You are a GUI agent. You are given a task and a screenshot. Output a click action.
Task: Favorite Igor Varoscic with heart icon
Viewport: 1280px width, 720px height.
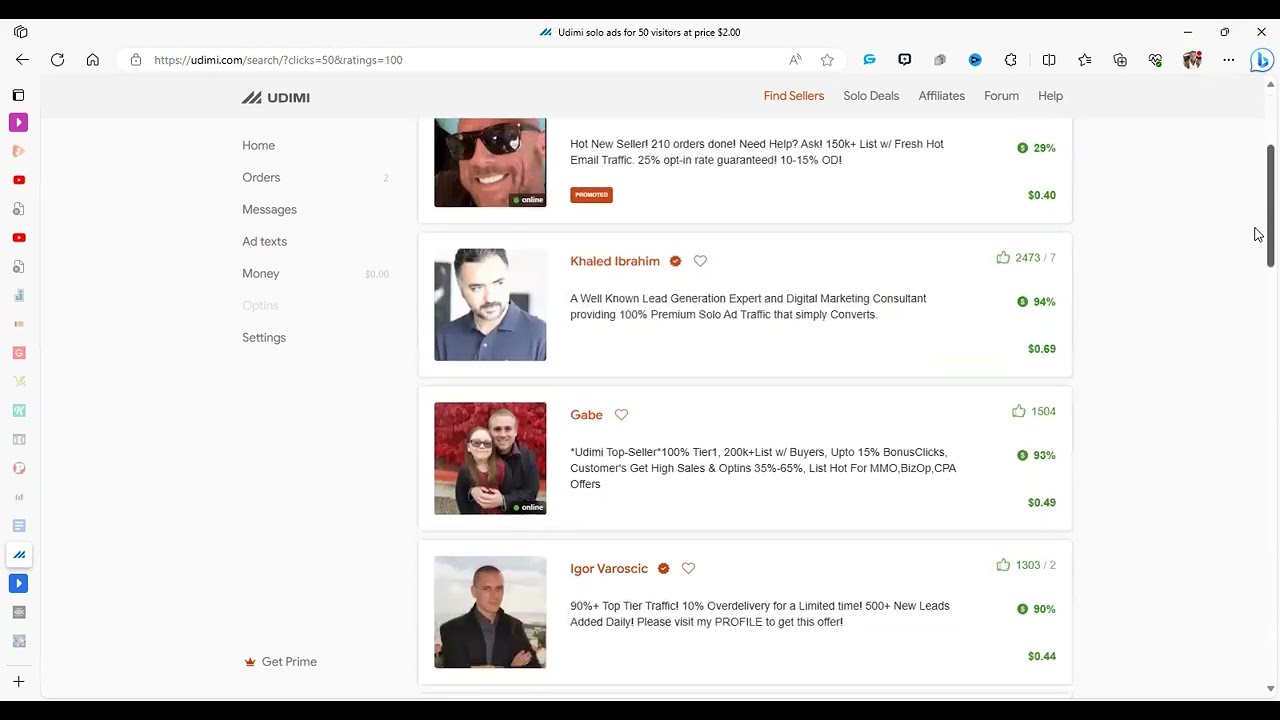[688, 568]
